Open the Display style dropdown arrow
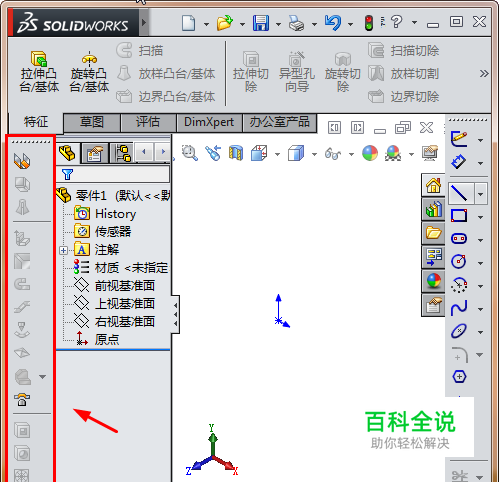 tap(314, 154)
